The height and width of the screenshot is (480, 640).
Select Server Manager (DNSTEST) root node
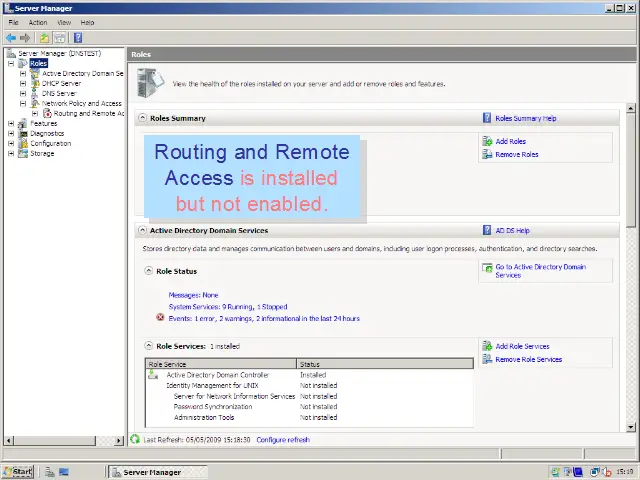pos(59,53)
